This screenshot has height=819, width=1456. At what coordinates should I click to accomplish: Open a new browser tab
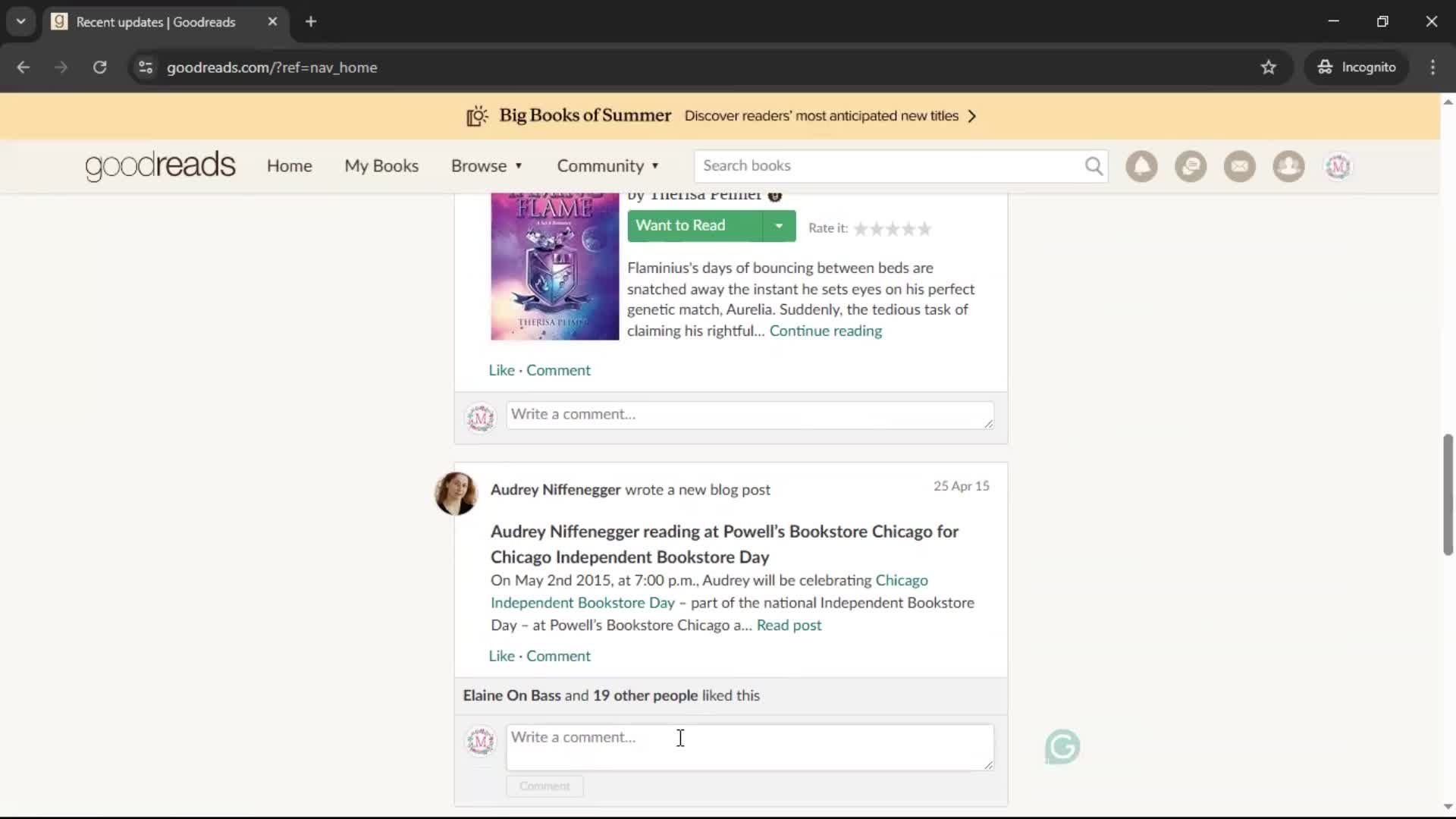click(x=311, y=21)
